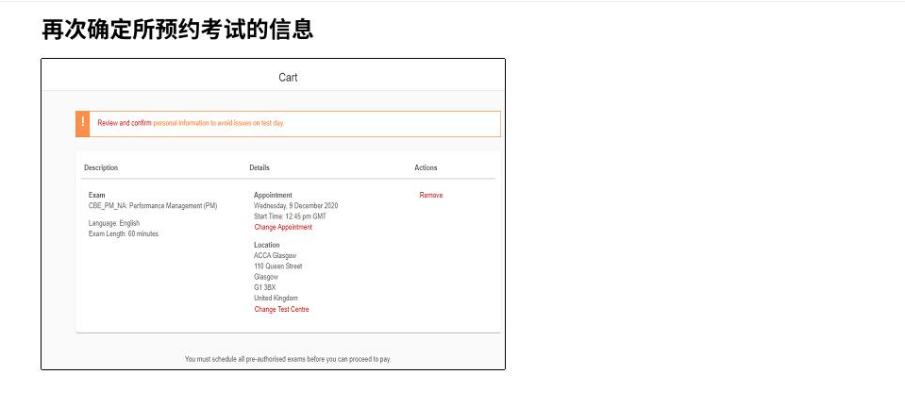
Task: Click the Description column header
Action: [101, 168]
